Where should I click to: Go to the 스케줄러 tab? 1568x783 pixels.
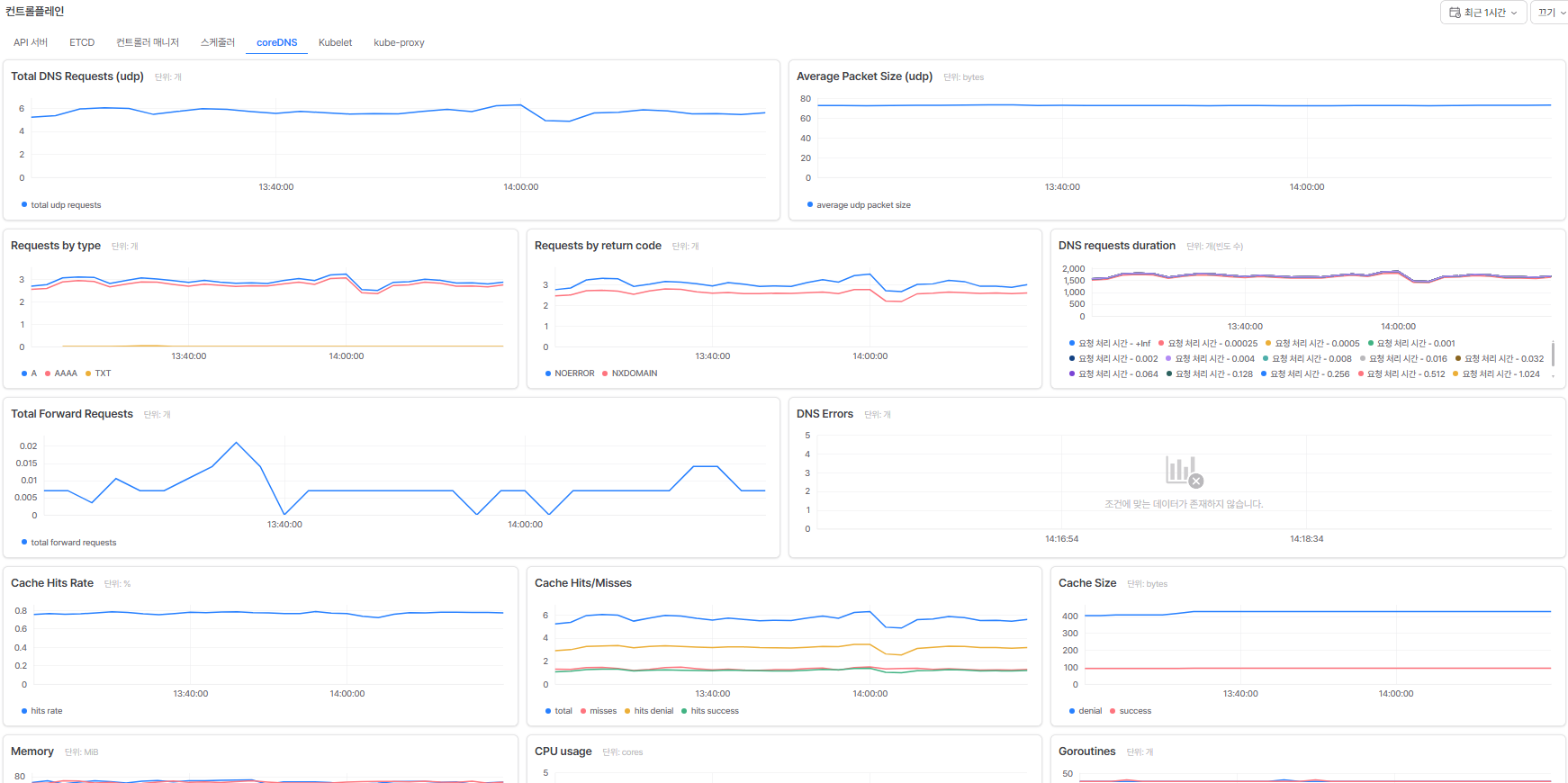pyautogui.click(x=218, y=42)
